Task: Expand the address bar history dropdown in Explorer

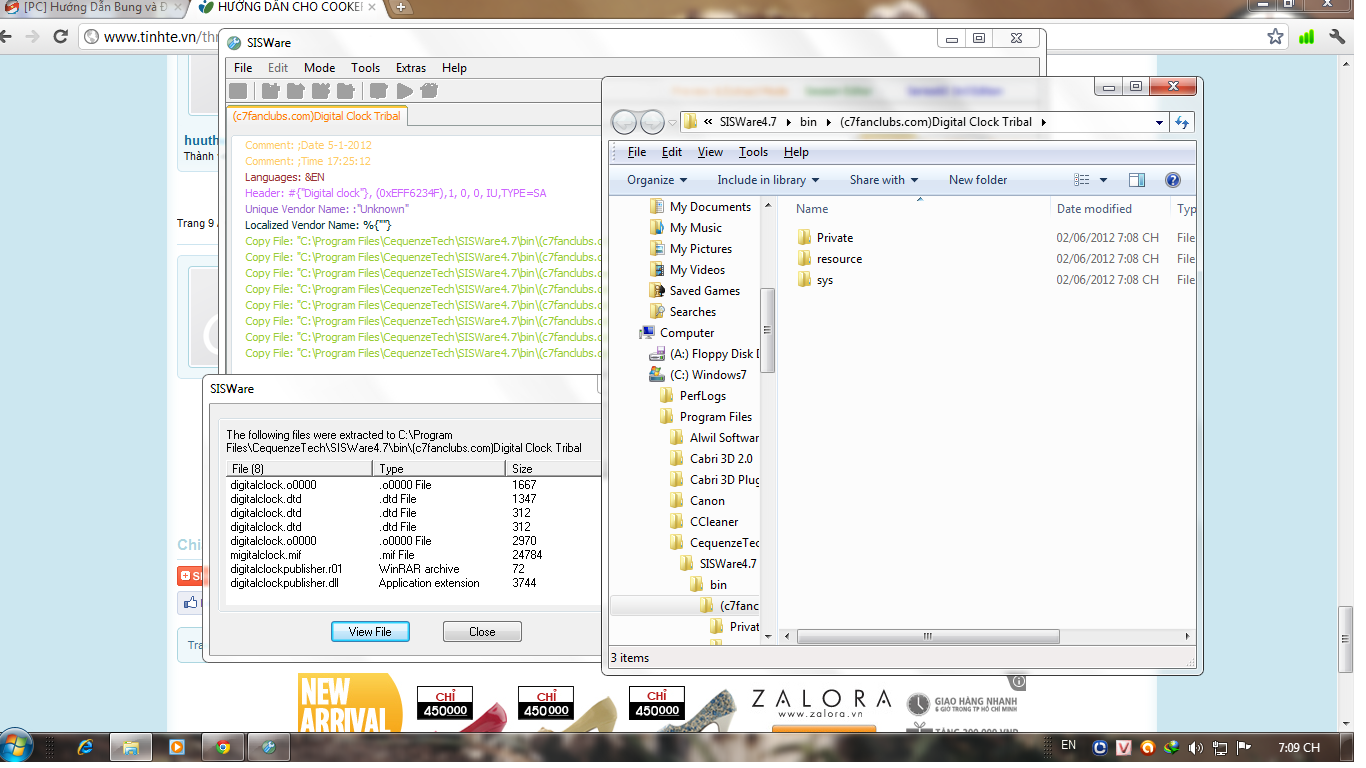Action: coord(1159,122)
